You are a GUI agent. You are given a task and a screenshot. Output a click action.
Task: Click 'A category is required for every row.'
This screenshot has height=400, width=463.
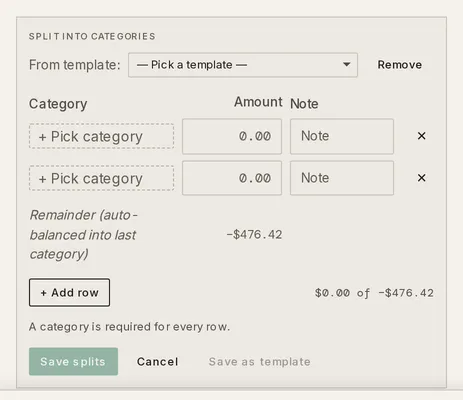click(129, 327)
